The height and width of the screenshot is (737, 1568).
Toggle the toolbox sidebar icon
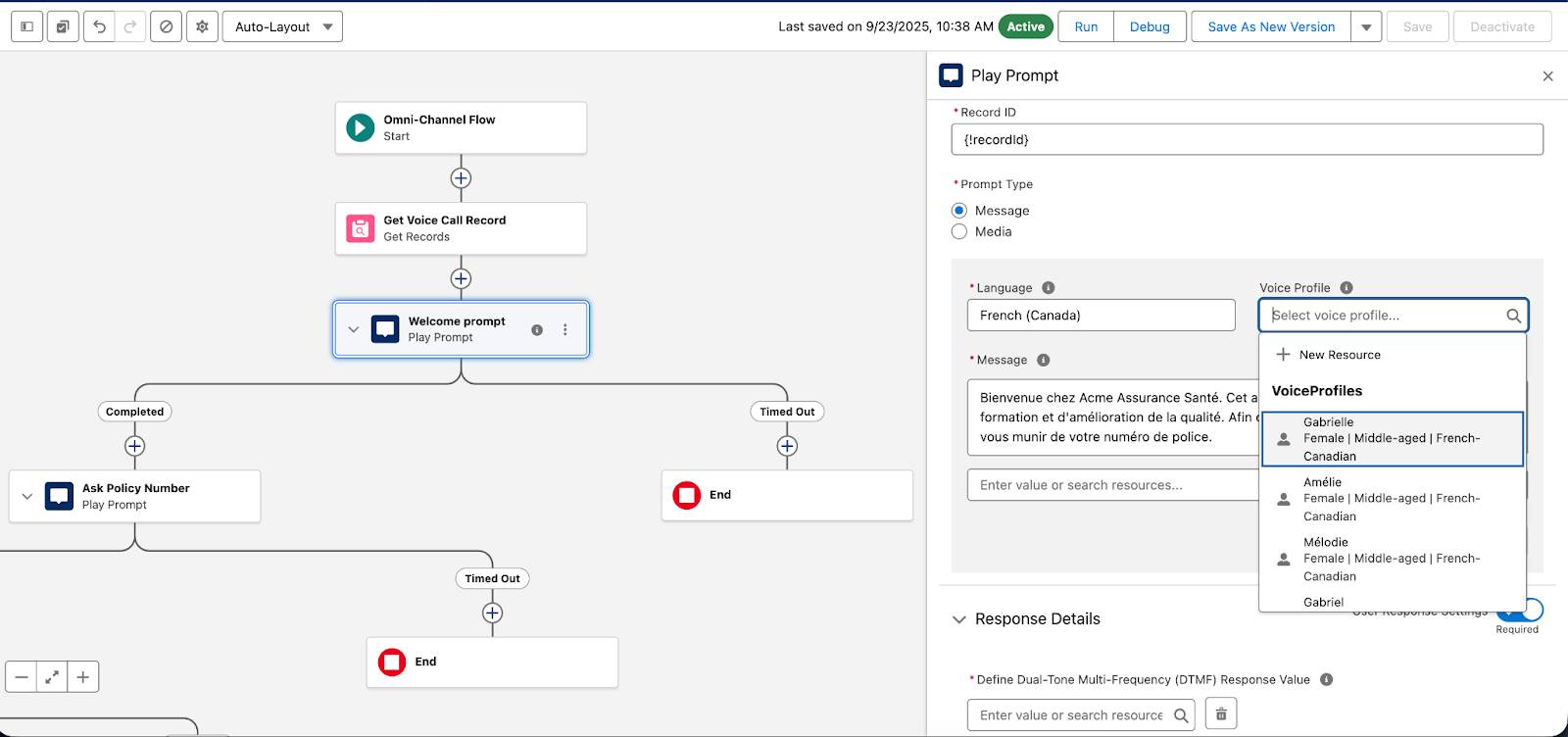point(27,26)
